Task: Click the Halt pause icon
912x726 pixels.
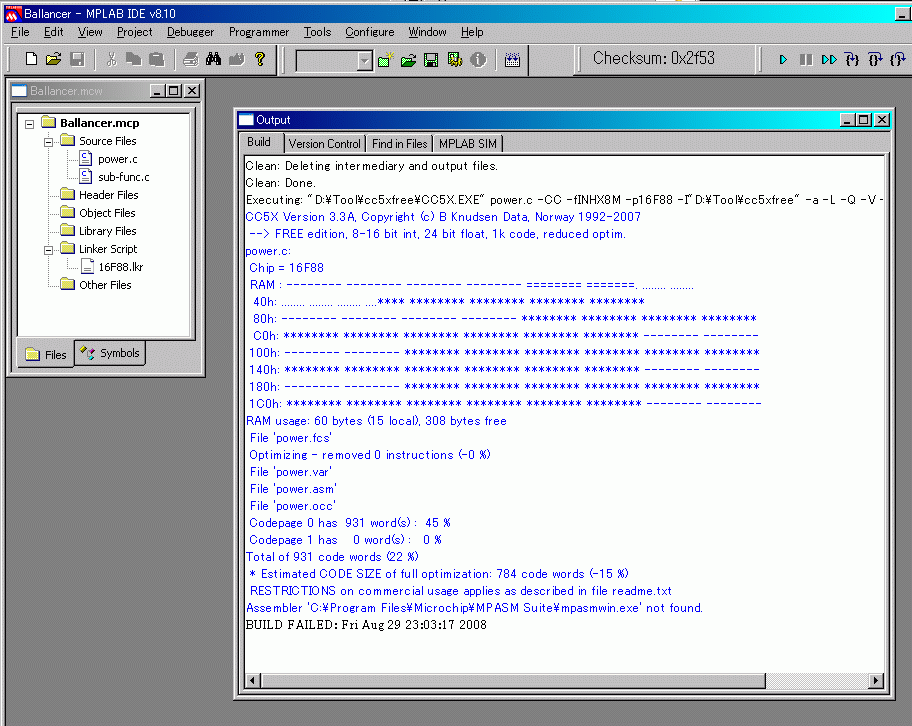Action: pos(806,59)
